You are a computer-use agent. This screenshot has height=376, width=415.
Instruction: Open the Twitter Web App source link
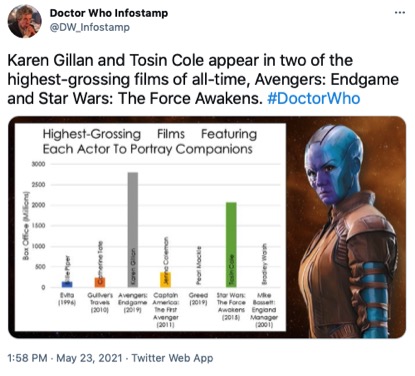coord(172,358)
